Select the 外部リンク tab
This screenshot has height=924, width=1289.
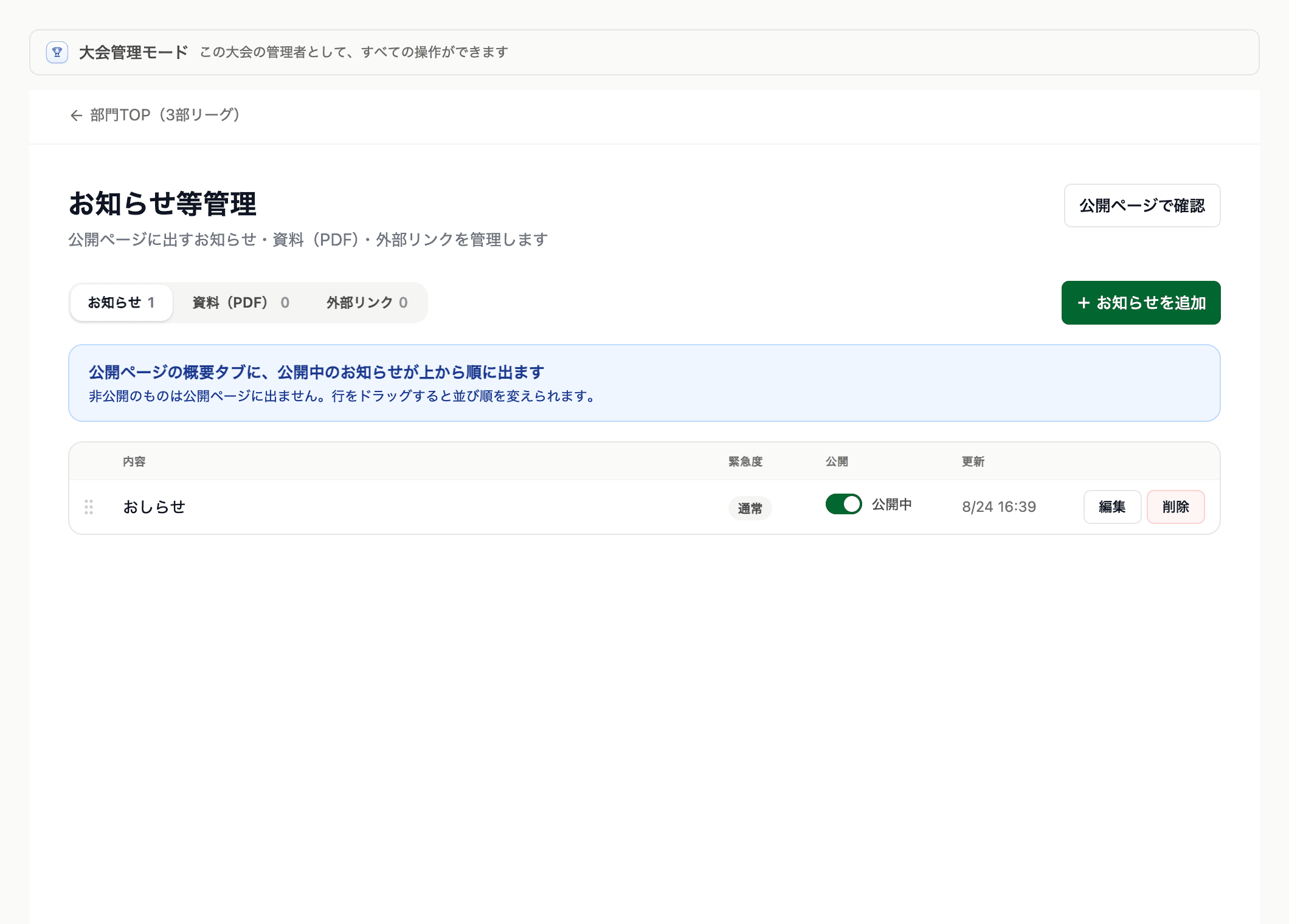click(x=367, y=303)
